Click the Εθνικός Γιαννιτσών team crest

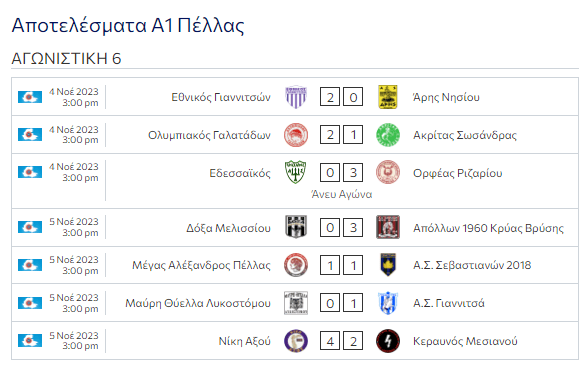point(296,97)
